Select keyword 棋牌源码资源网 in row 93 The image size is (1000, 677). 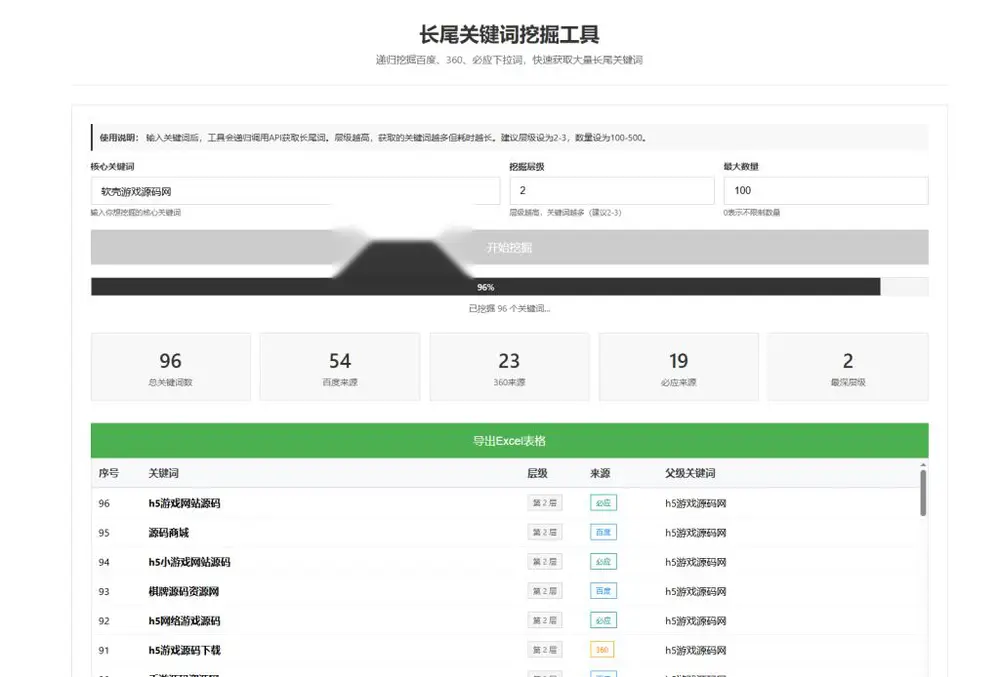184,591
